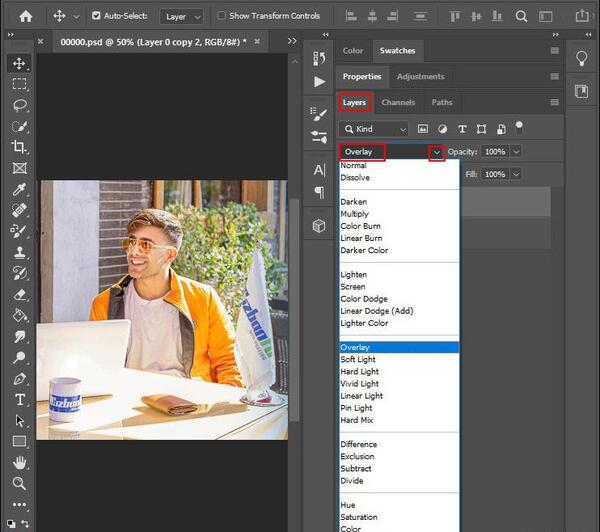The height and width of the screenshot is (532, 600).
Task: Open the Opacity slider dropdown arrow
Action: (x=516, y=152)
